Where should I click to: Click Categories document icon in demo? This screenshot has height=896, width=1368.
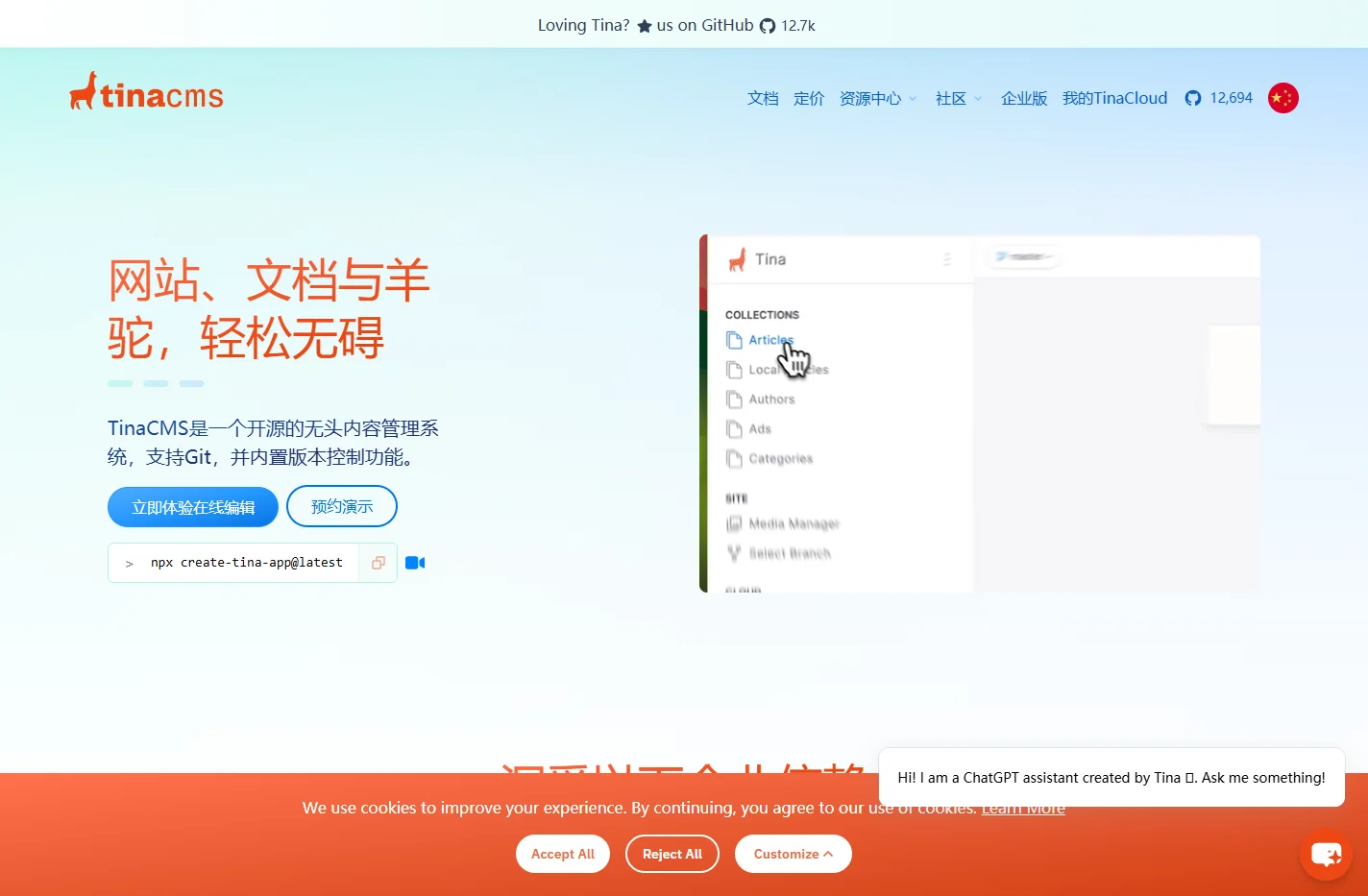735,459
